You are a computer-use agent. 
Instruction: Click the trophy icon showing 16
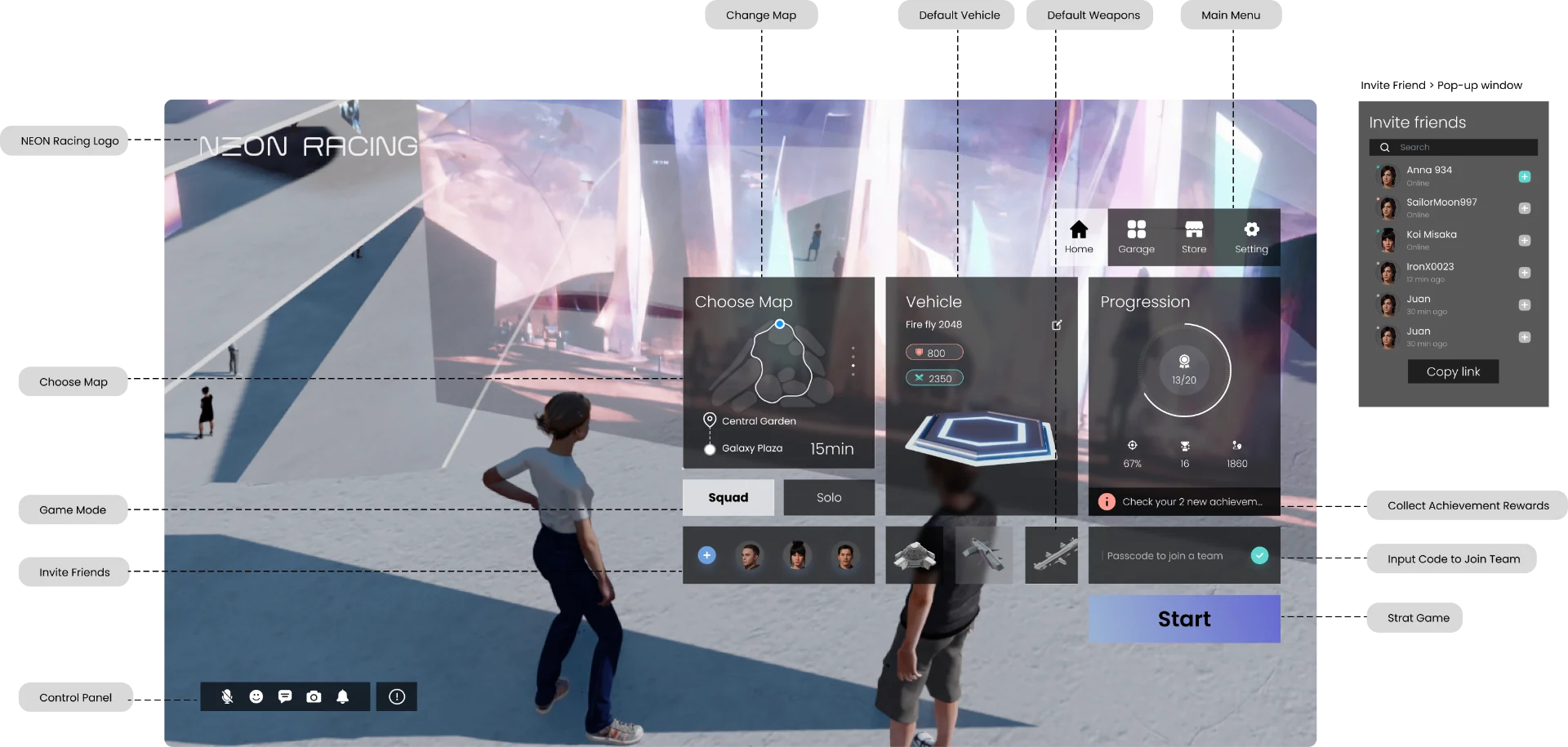[x=1184, y=446]
